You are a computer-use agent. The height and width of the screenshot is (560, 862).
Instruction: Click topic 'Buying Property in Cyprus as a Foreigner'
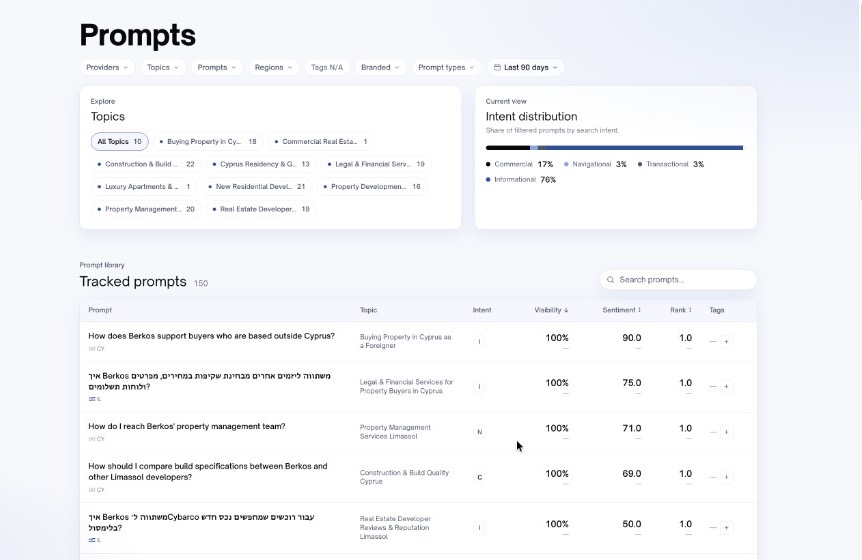pyautogui.click(x=405, y=341)
